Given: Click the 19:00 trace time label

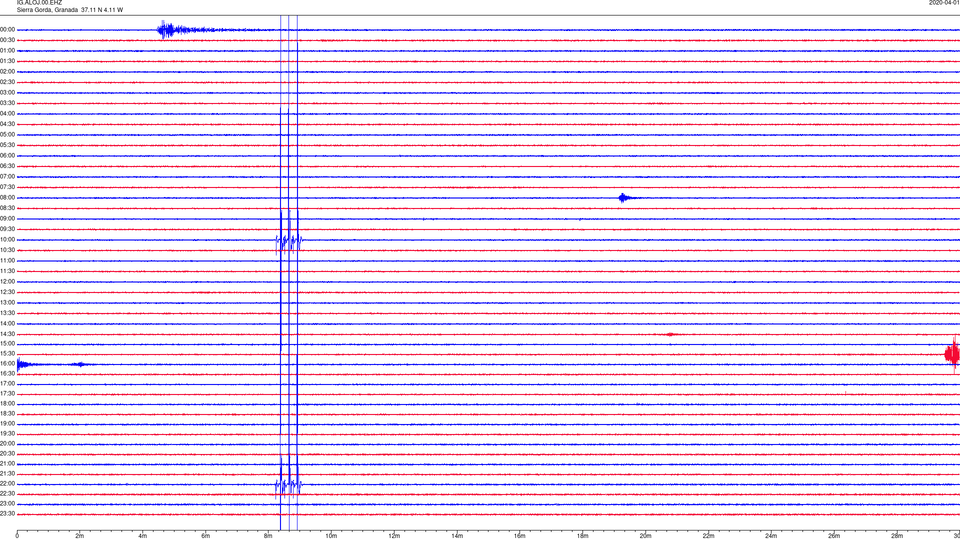Looking at the screenshot, I should pos(7,423).
